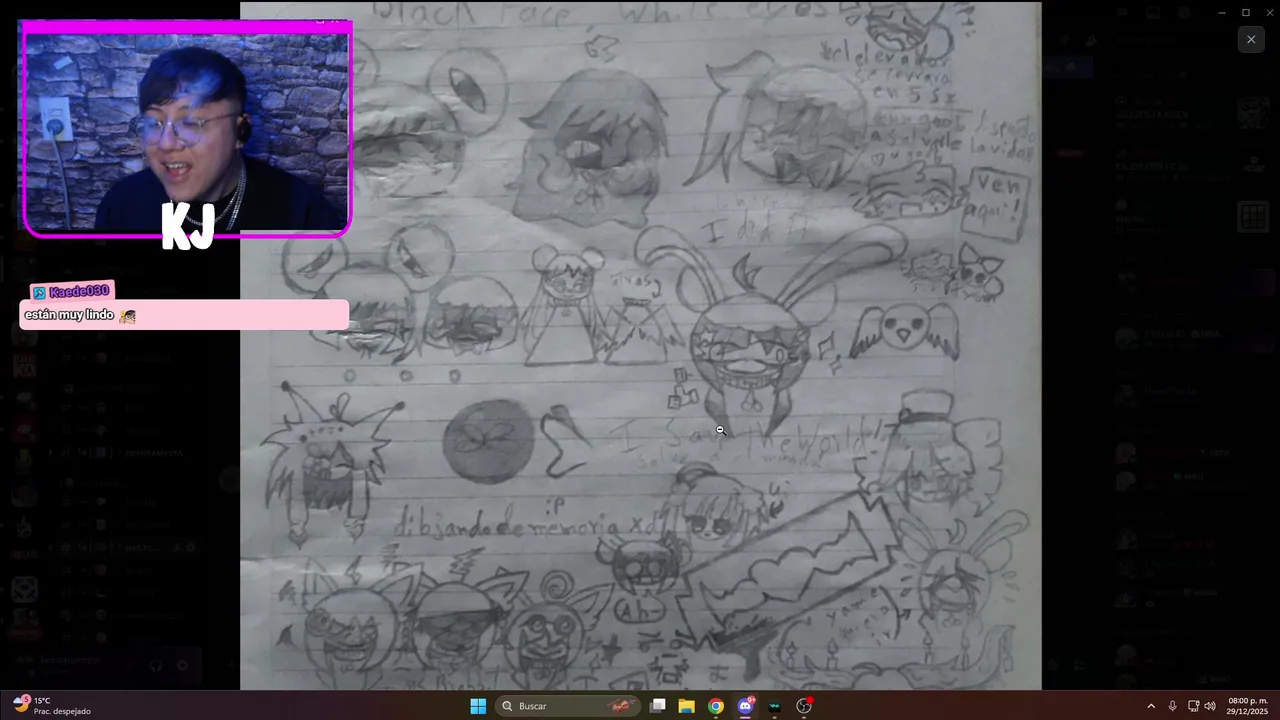Expand the hidden system tray icons
Viewport: 1280px width, 720px height.
(x=1151, y=706)
